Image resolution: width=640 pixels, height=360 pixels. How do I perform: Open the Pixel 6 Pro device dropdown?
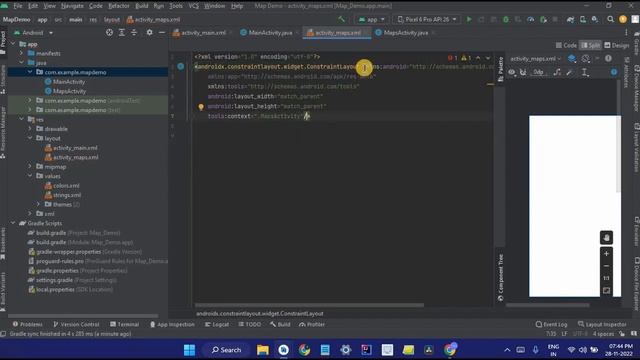tap(427, 19)
